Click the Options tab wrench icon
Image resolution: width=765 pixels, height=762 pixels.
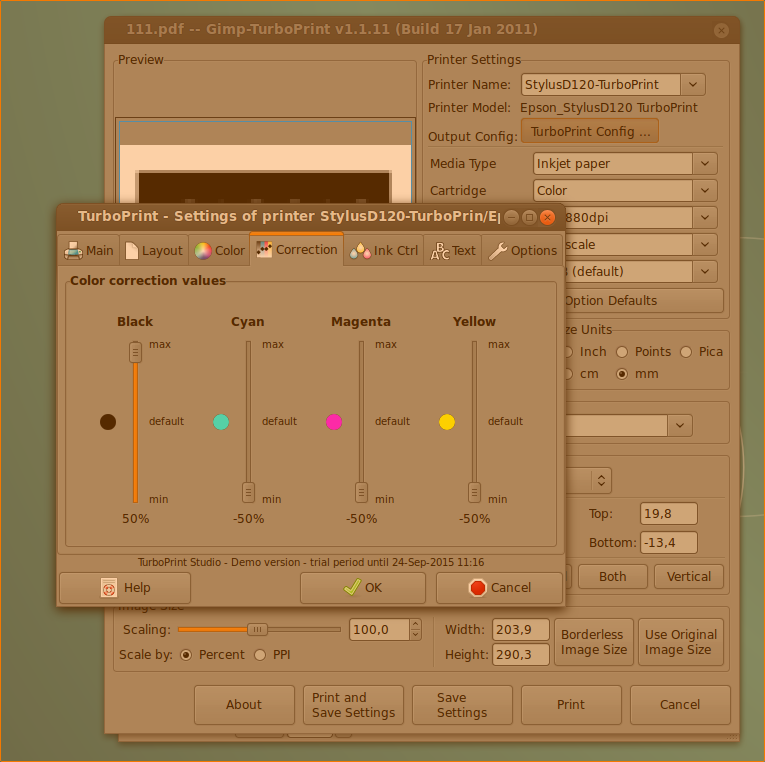tap(498, 251)
